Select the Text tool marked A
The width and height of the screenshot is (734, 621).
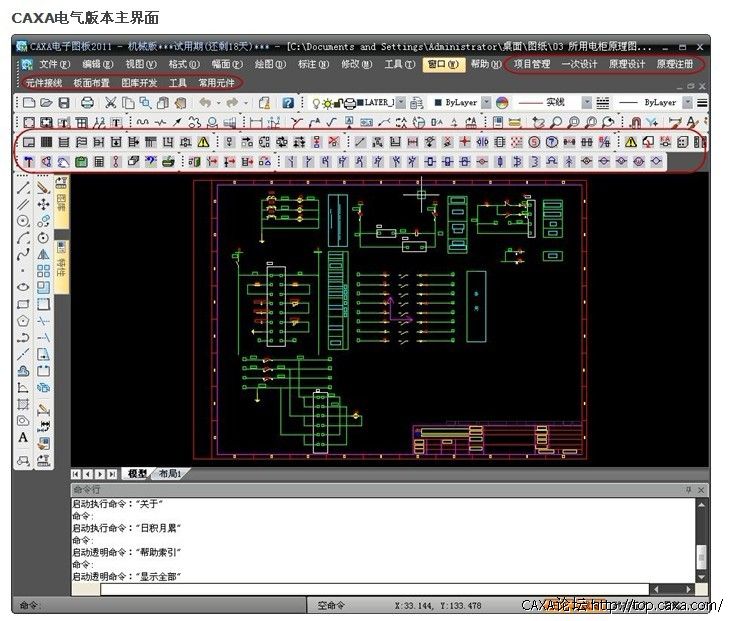click(23, 438)
